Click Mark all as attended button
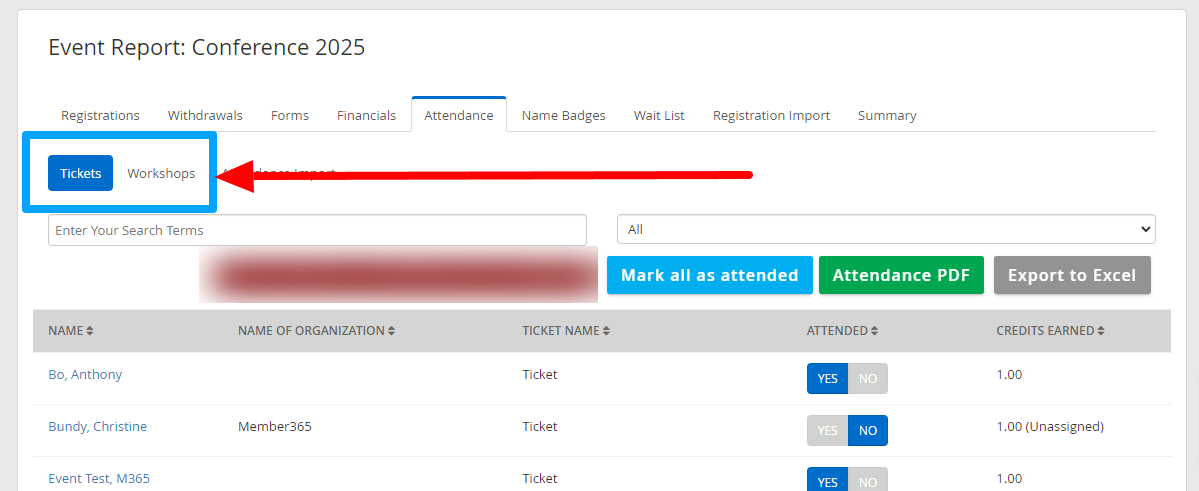 coord(709,275)
